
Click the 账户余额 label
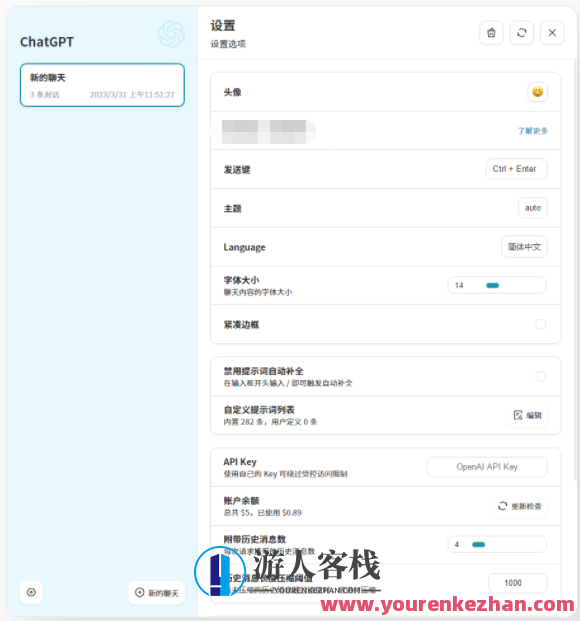(x=241, y=501)
